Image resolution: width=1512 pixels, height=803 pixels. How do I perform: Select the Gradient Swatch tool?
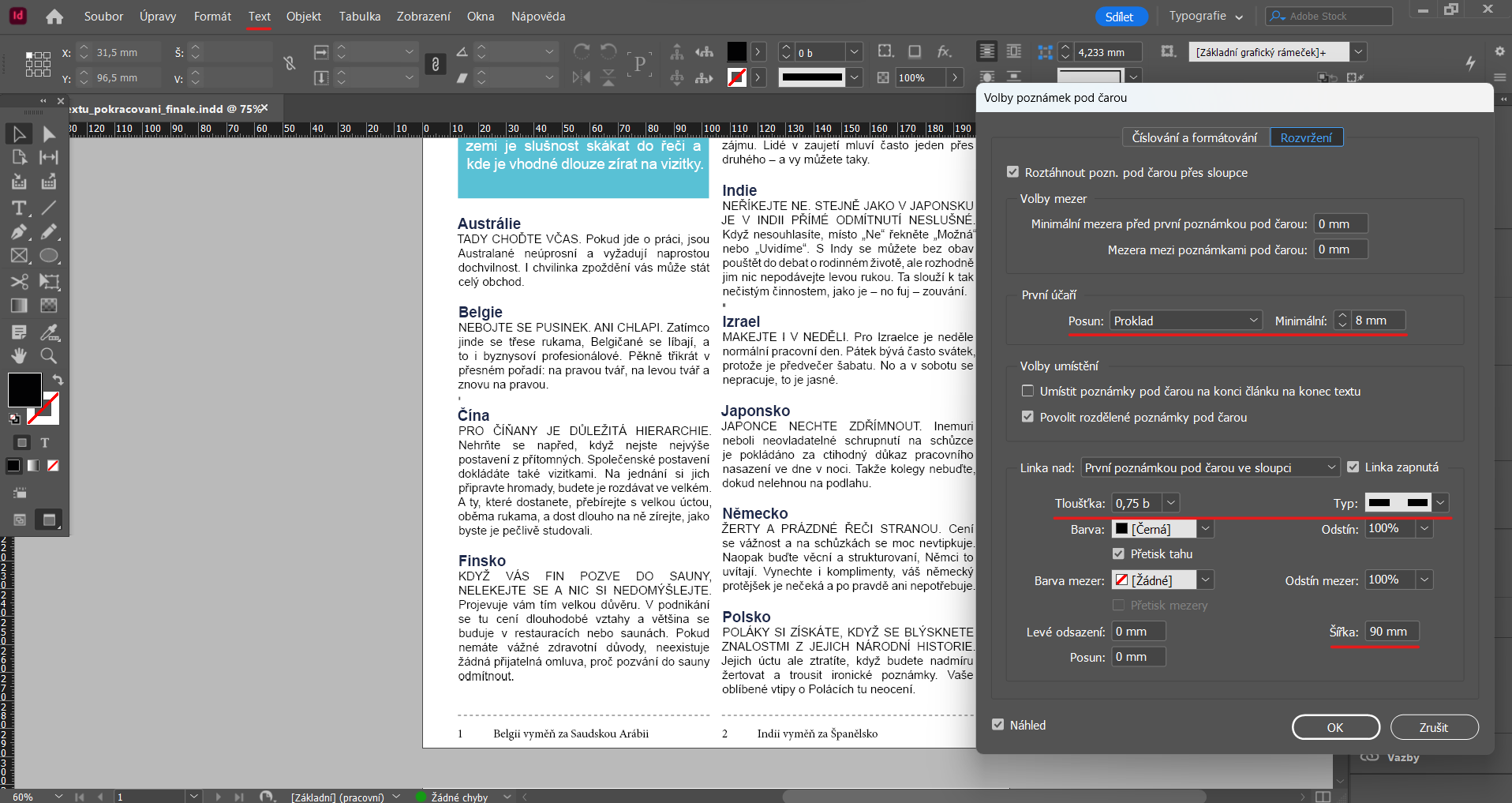[20, 306]
